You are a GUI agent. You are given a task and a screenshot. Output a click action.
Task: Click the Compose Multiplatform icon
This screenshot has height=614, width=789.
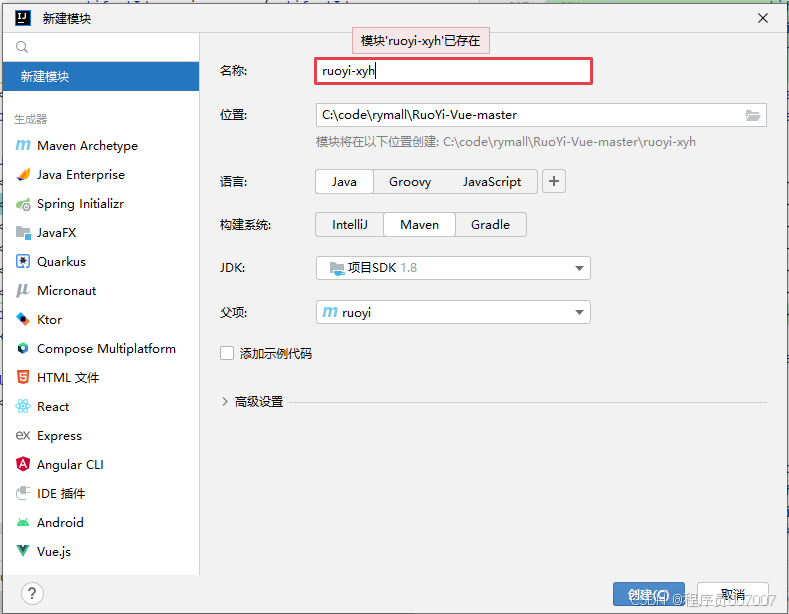click(23, 349)
